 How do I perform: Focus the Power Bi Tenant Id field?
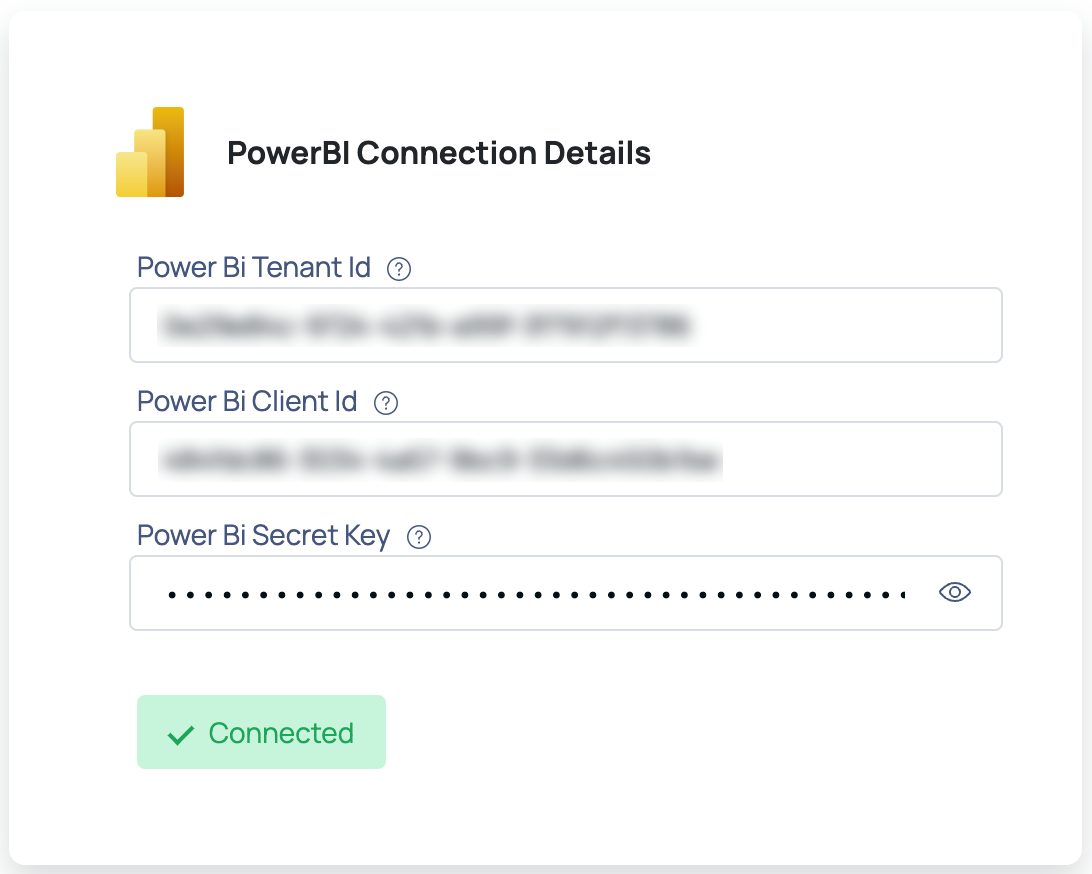click(x=566, y=325)
